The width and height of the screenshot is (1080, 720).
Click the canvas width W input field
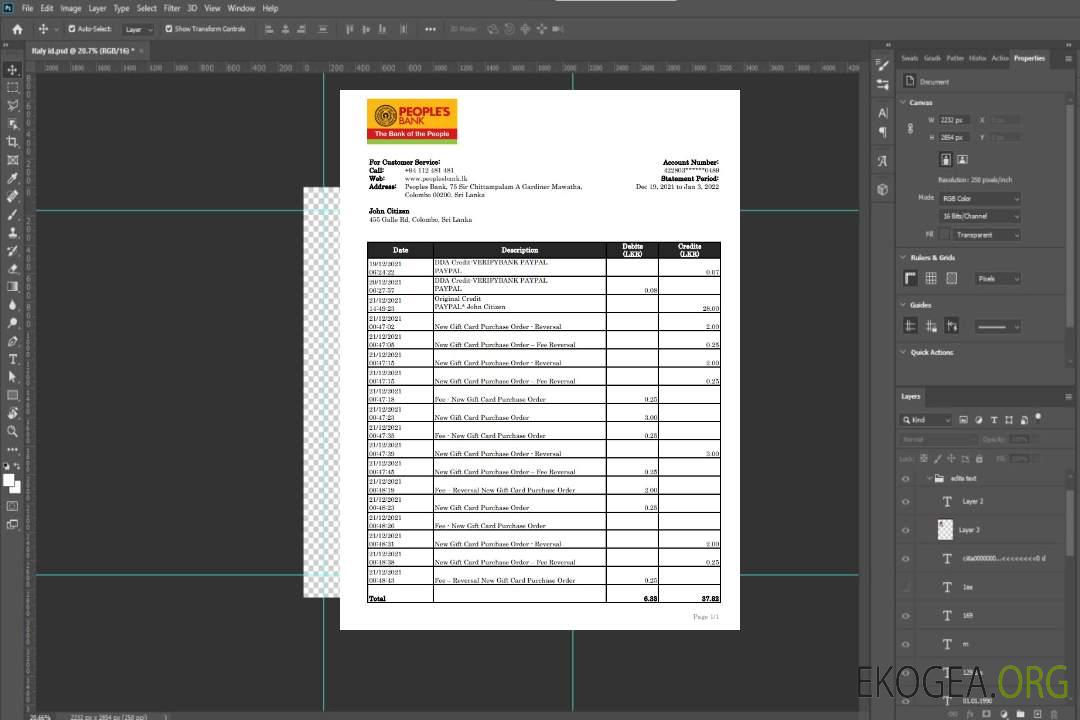pos(954,120)
